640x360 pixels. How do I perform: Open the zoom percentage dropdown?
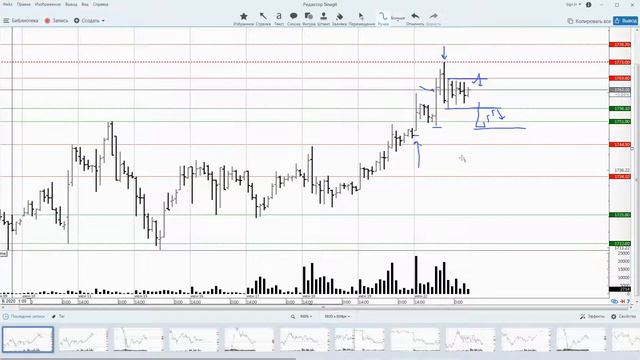coord(306,316)
